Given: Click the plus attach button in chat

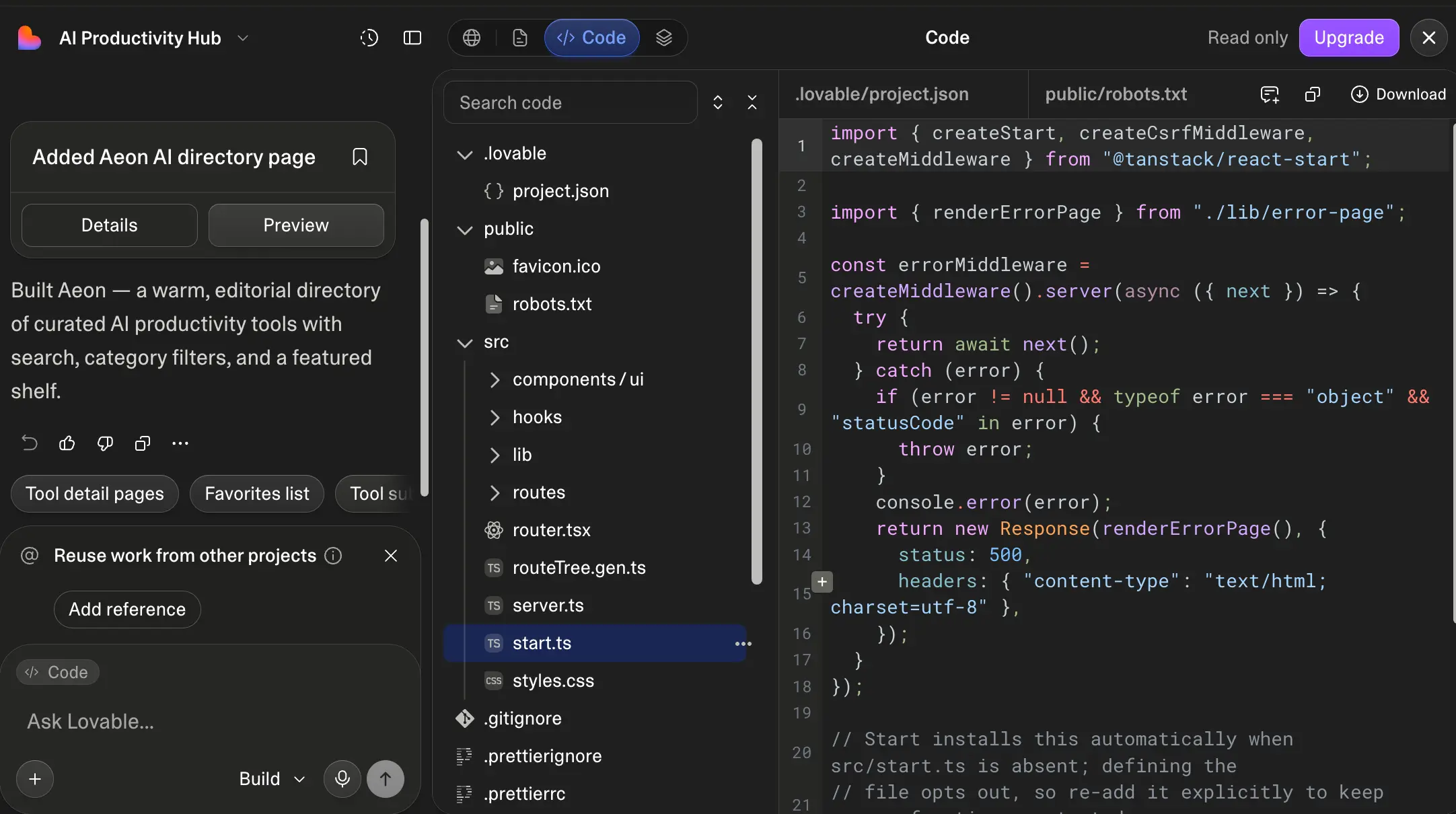Looking at the screenshot, I should (x=35, y=779).
